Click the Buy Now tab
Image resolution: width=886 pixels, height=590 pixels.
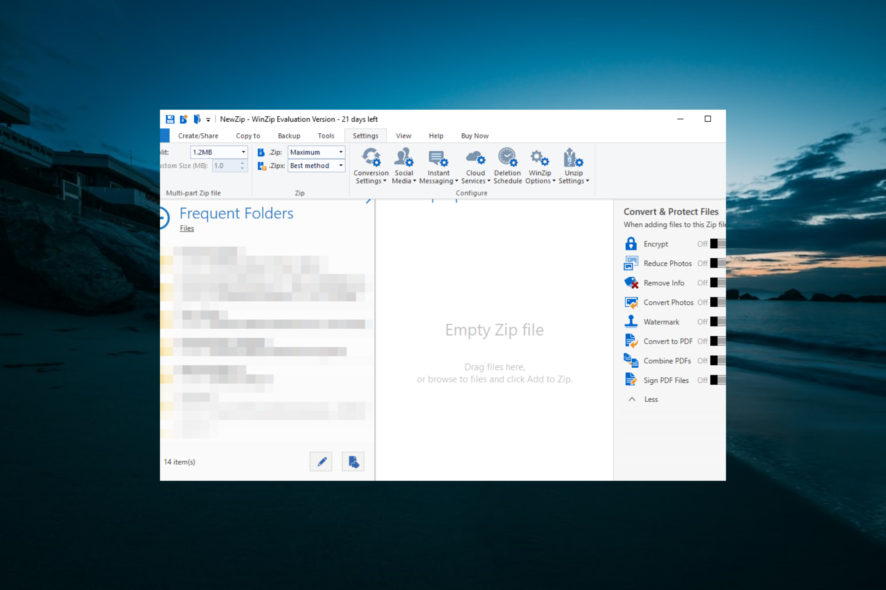coord(475,136)
